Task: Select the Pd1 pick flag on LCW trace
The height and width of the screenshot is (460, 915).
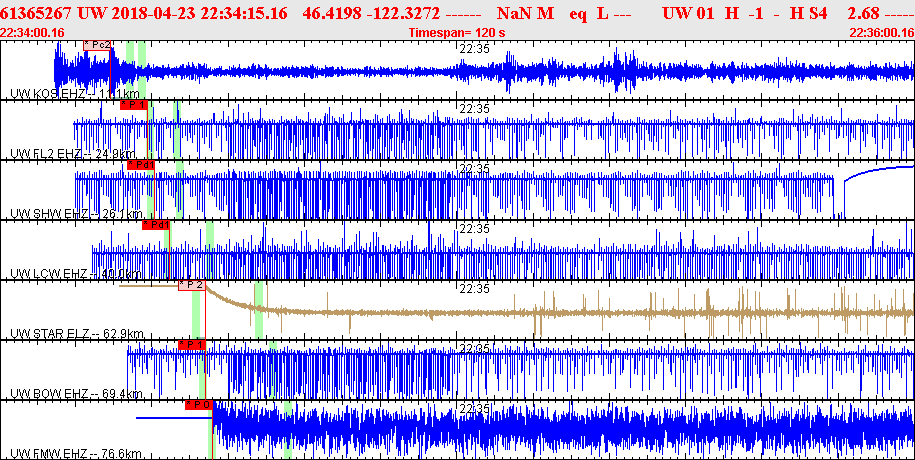Action: pos(156,225)
